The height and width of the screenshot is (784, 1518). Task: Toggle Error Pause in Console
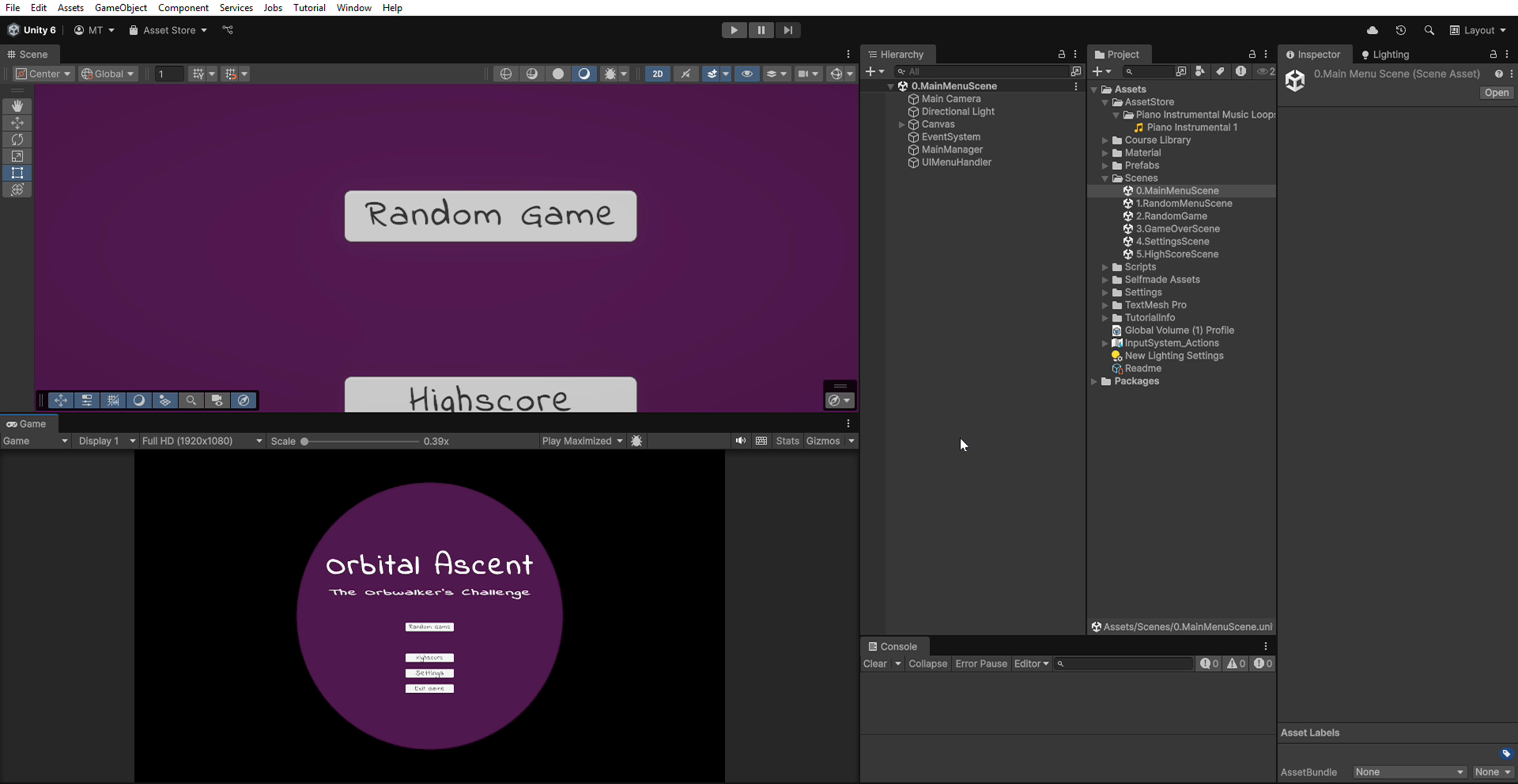980,664
